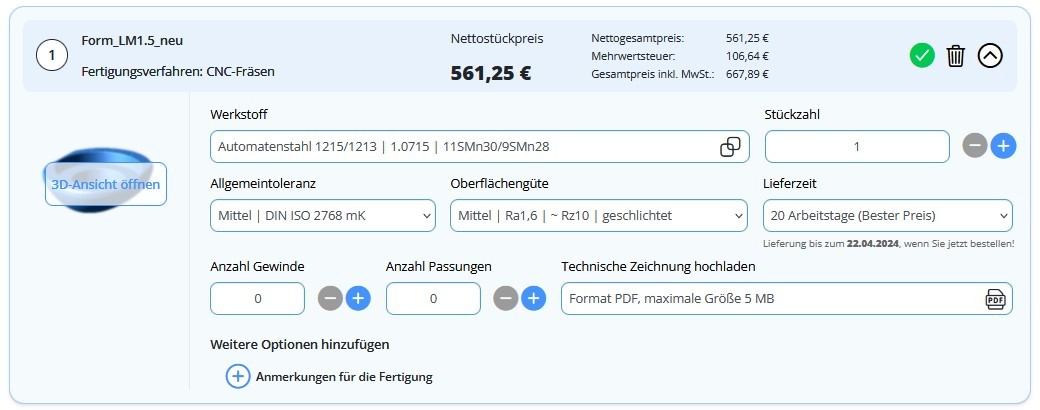Click the PDF upload icon
Viewport: 1040px width, 410px height.
[x=995, y=299]
